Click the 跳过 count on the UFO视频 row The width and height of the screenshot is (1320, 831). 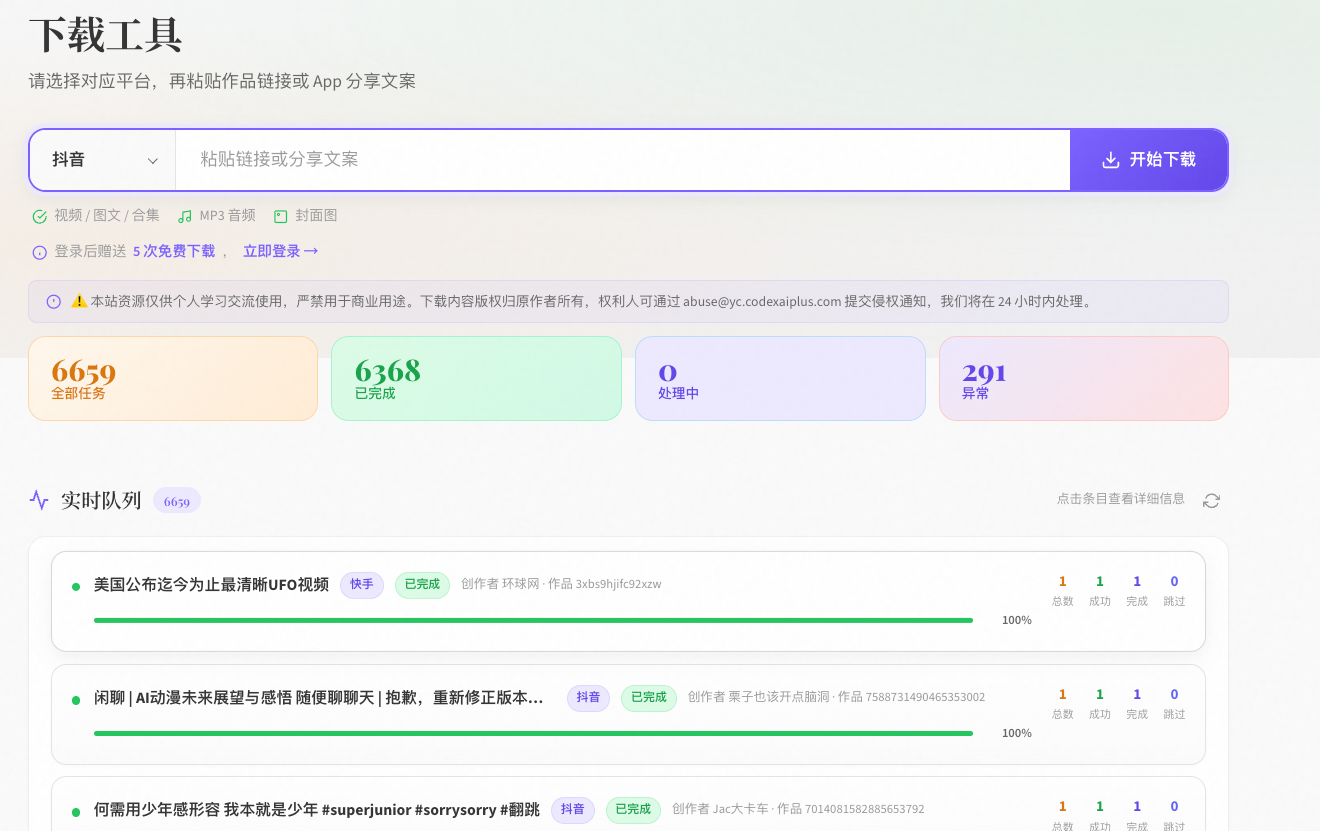[x=1174, y=590]
